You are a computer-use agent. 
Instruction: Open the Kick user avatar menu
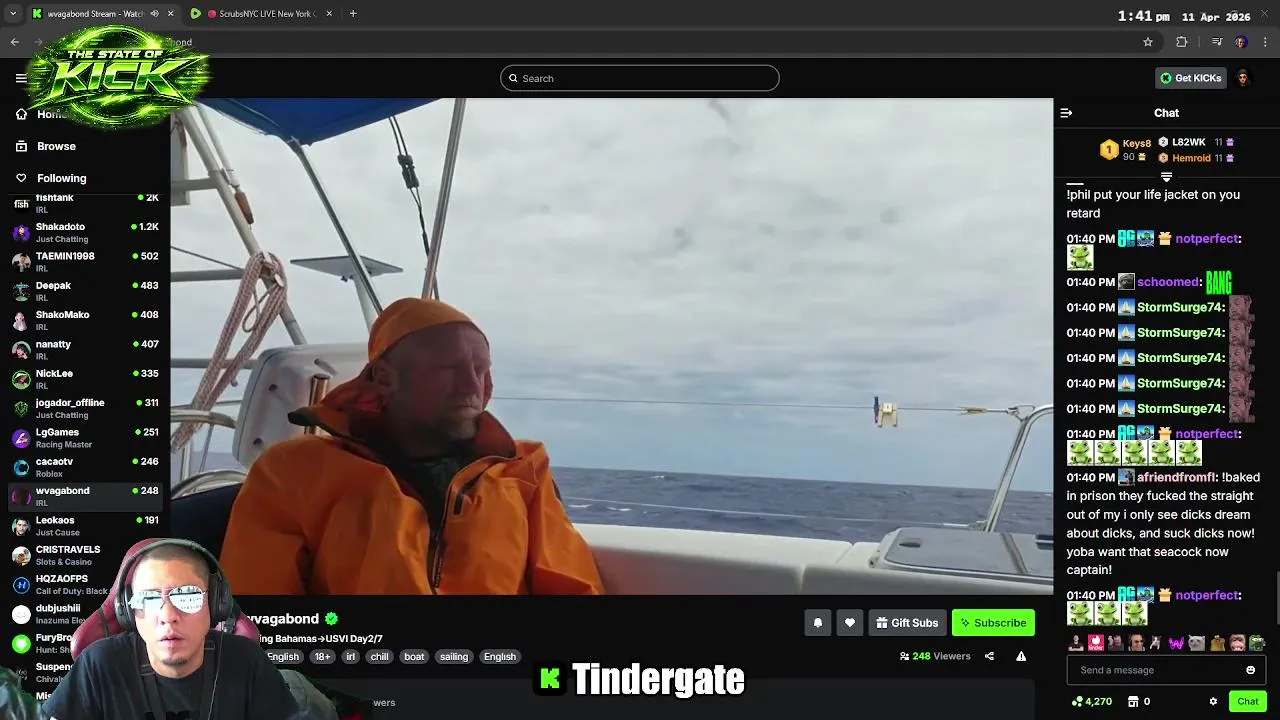click(x=1243, y=78)
